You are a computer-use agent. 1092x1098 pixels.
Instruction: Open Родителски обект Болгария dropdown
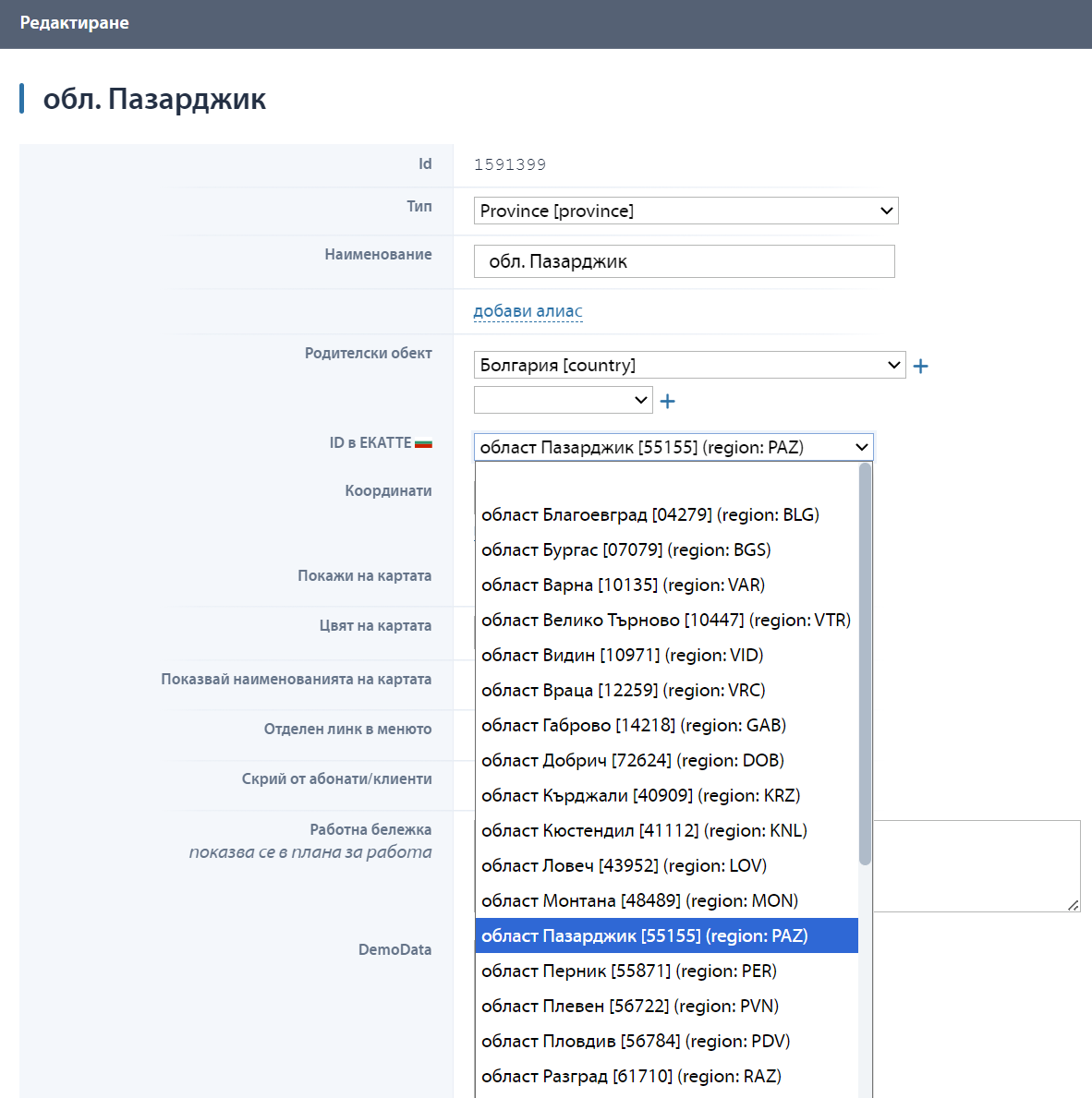click(689, 365)
